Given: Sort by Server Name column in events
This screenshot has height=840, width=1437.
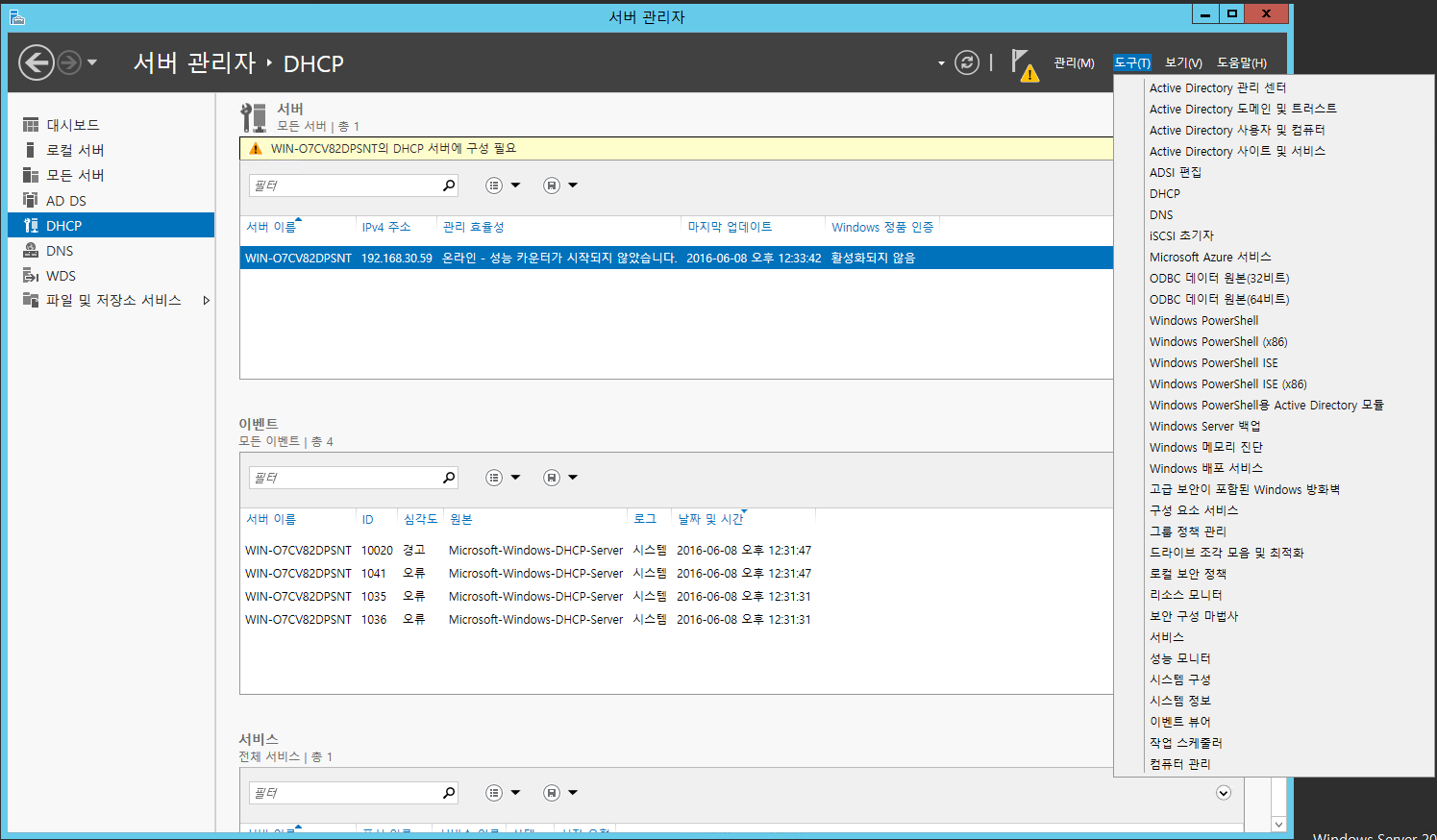Looking at the screenshot, I should click(x=271, y=519).
